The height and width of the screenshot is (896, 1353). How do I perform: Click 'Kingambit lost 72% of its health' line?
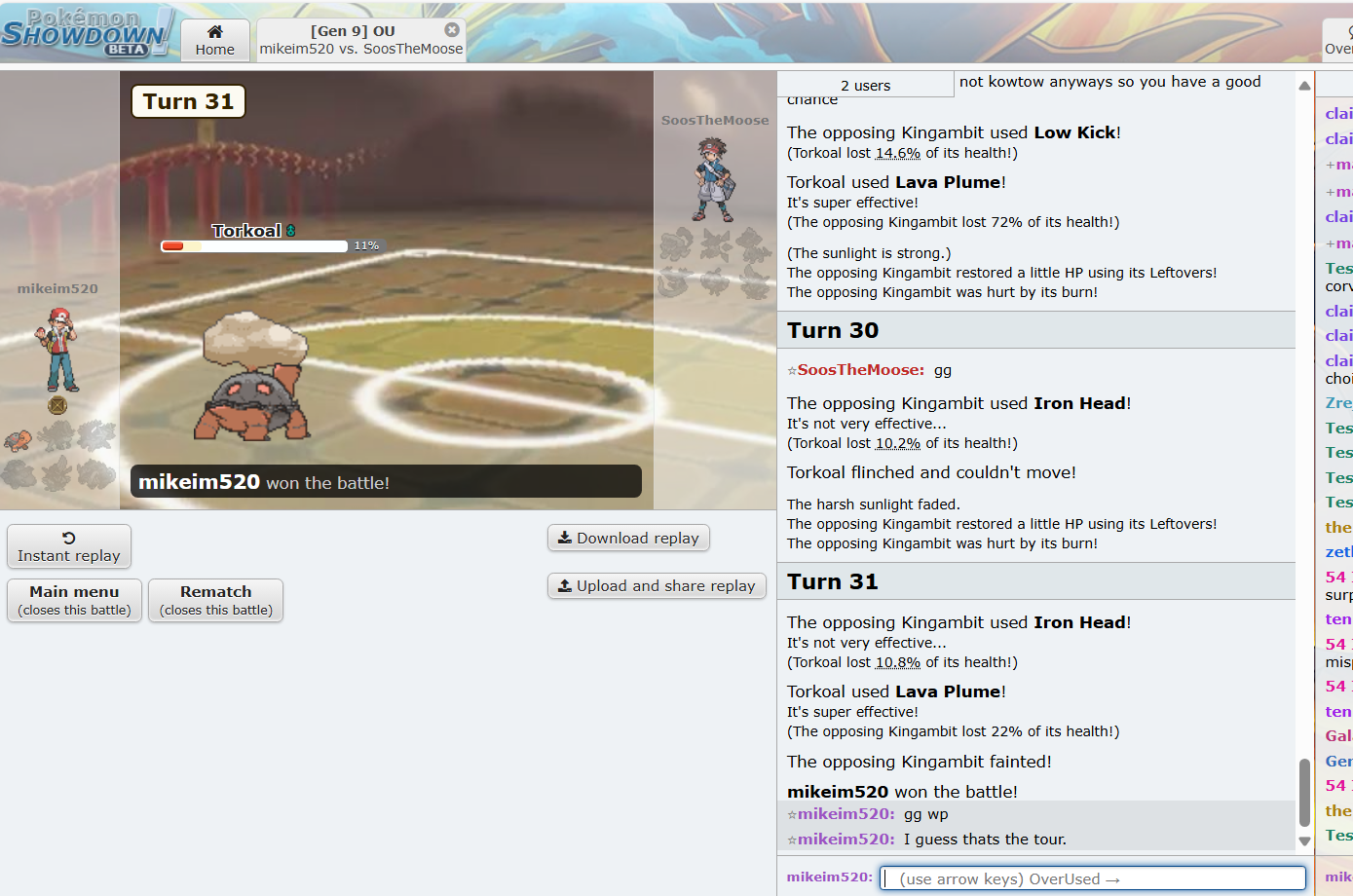pyautogui.click(x=953, y=222)
